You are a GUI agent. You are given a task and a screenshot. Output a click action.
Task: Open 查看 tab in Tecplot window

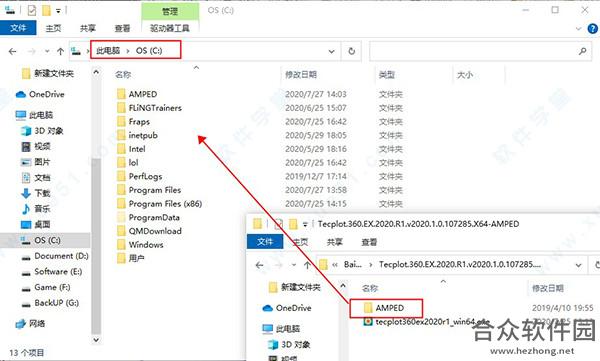click(x=369, y=242)
